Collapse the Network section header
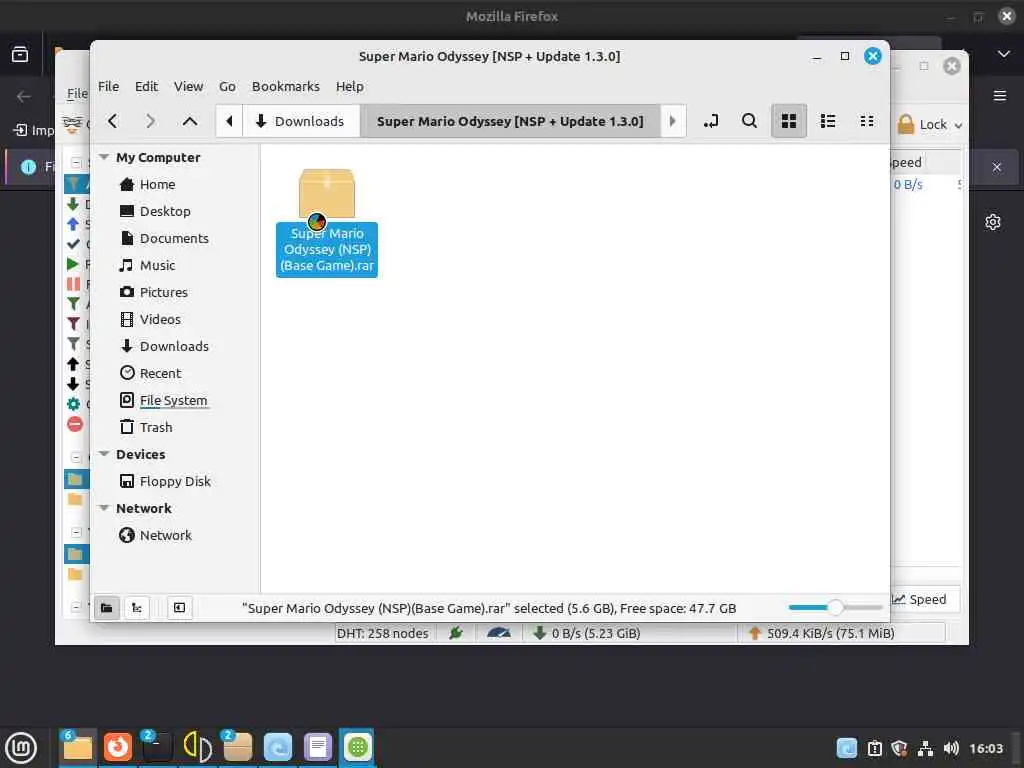 104,508
